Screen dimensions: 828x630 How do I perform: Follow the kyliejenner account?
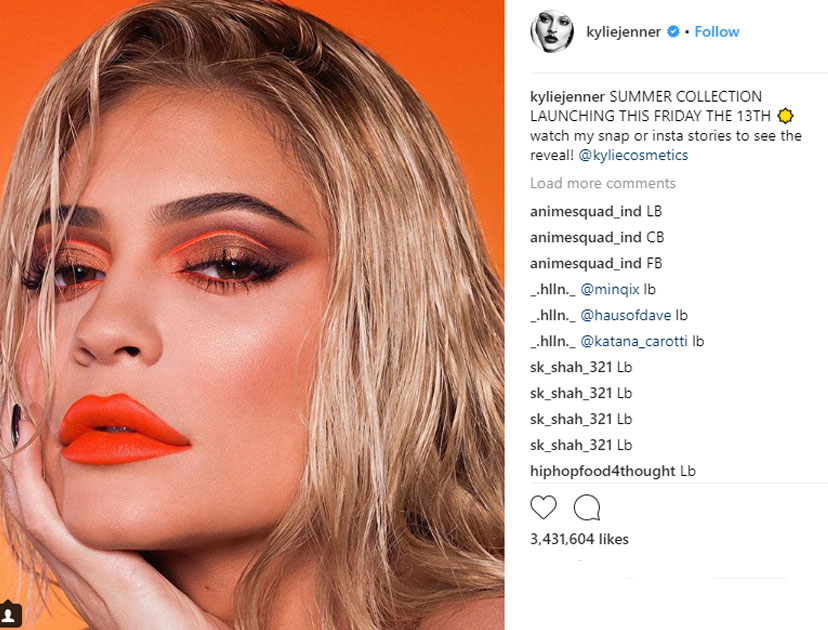[x=717, y=32]
